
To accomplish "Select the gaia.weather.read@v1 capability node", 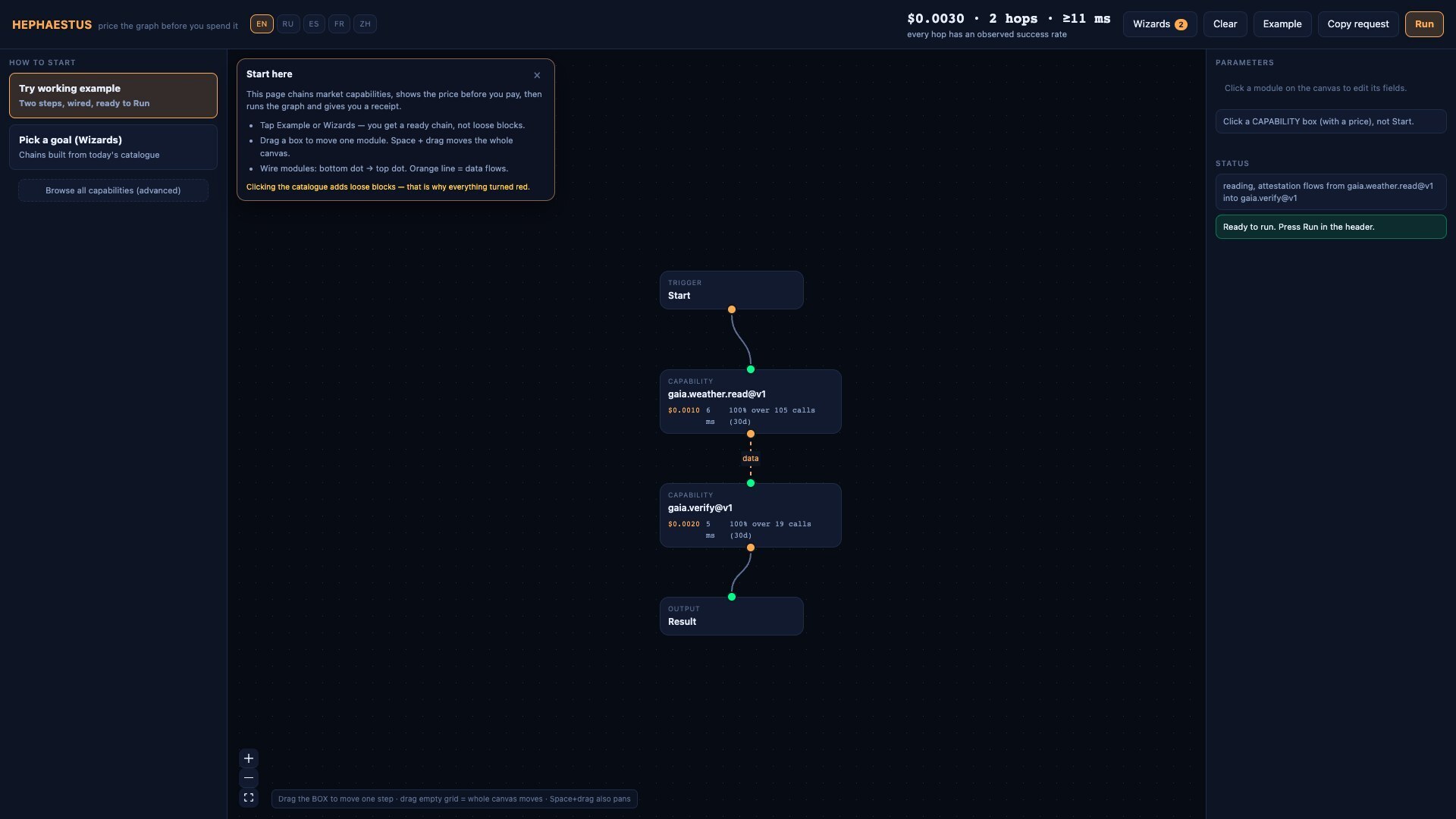I will click(x=750, y=401).
